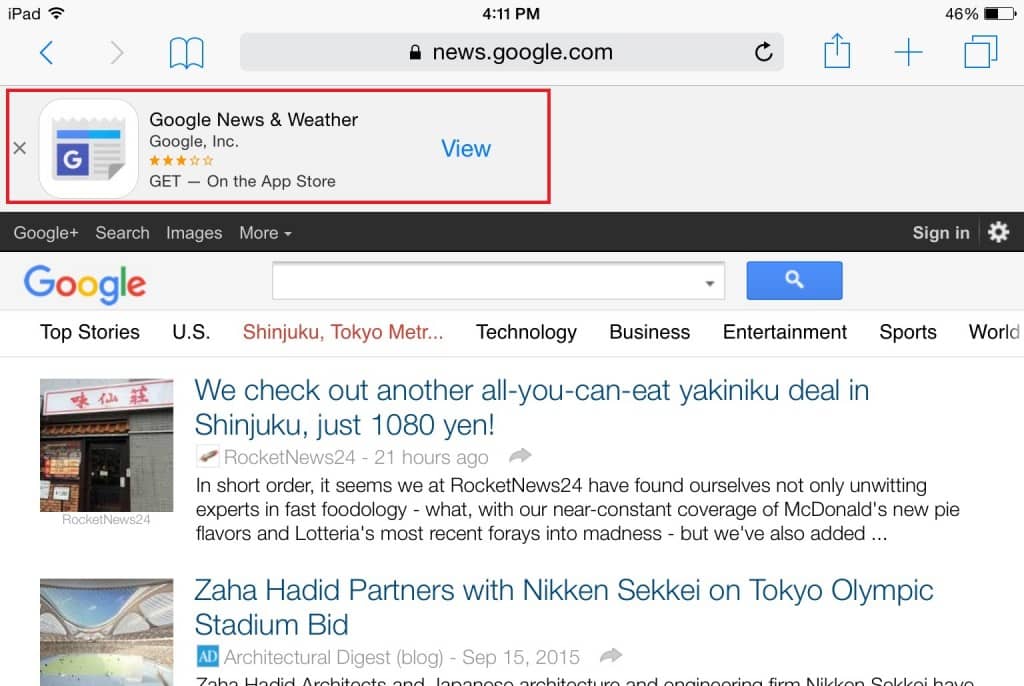The width and height of the screenshot is (1024, 686).
Task: Open the yakiniku deal in Shinjuku headline
Action: pos(532,407)
